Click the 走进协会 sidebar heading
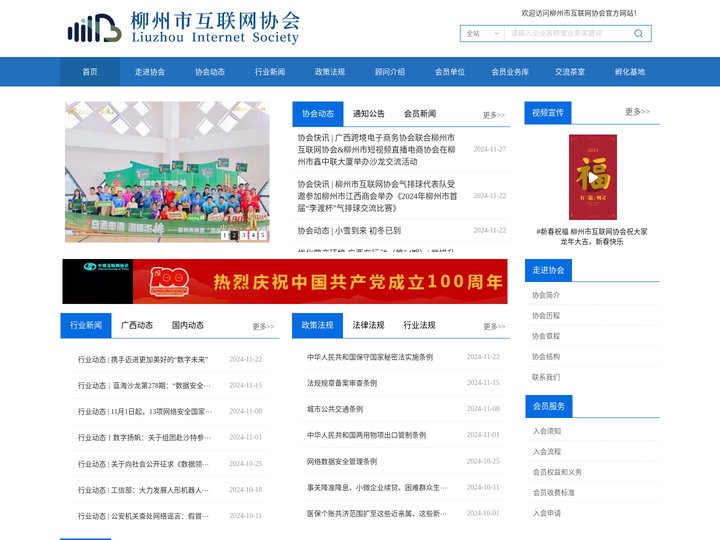The height and width of the screenshot is (540, 720). pyautogui.click(x=548, y=270)
